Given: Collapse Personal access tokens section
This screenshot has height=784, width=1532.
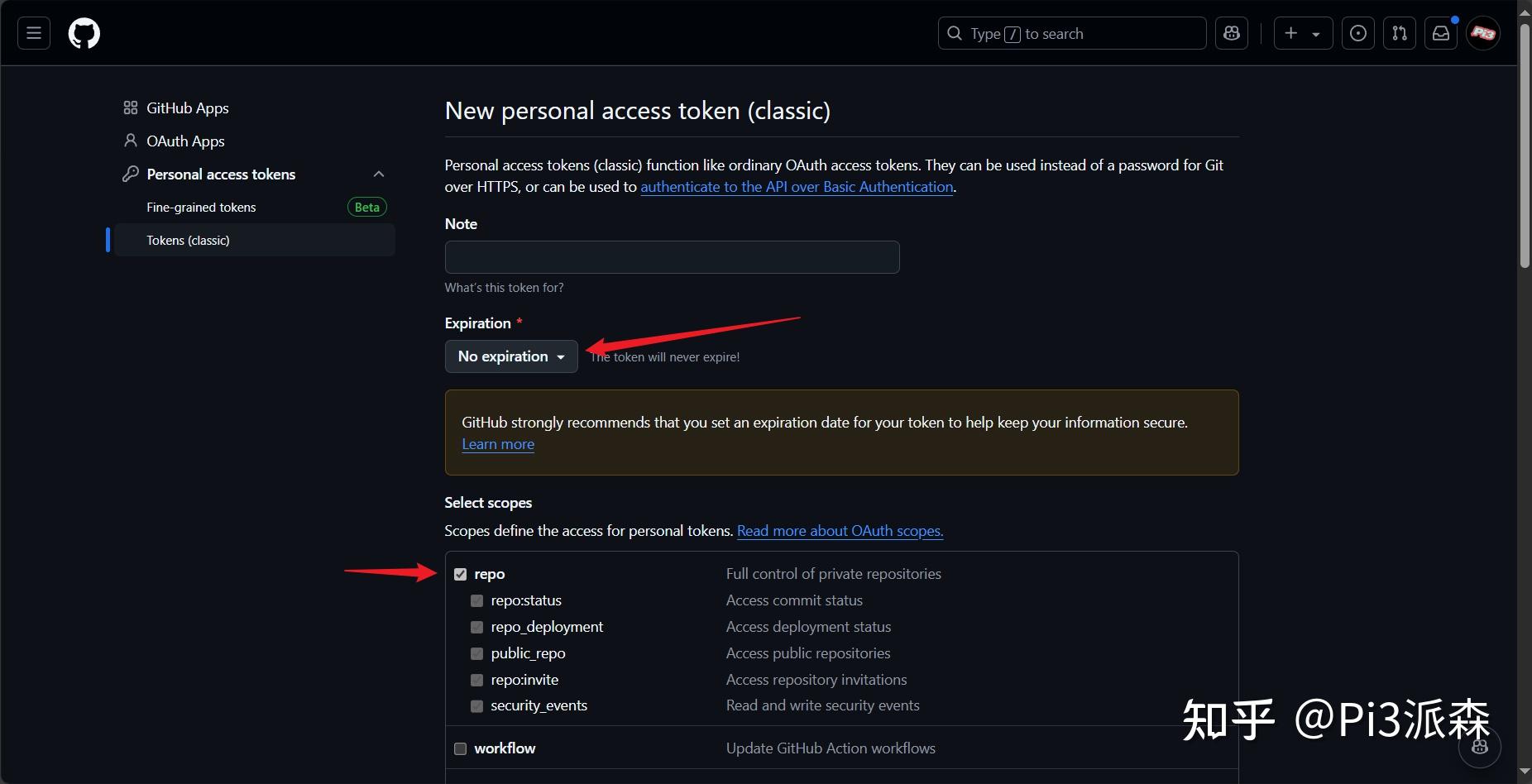Looking at the screenshot, I should coord(379,174).
